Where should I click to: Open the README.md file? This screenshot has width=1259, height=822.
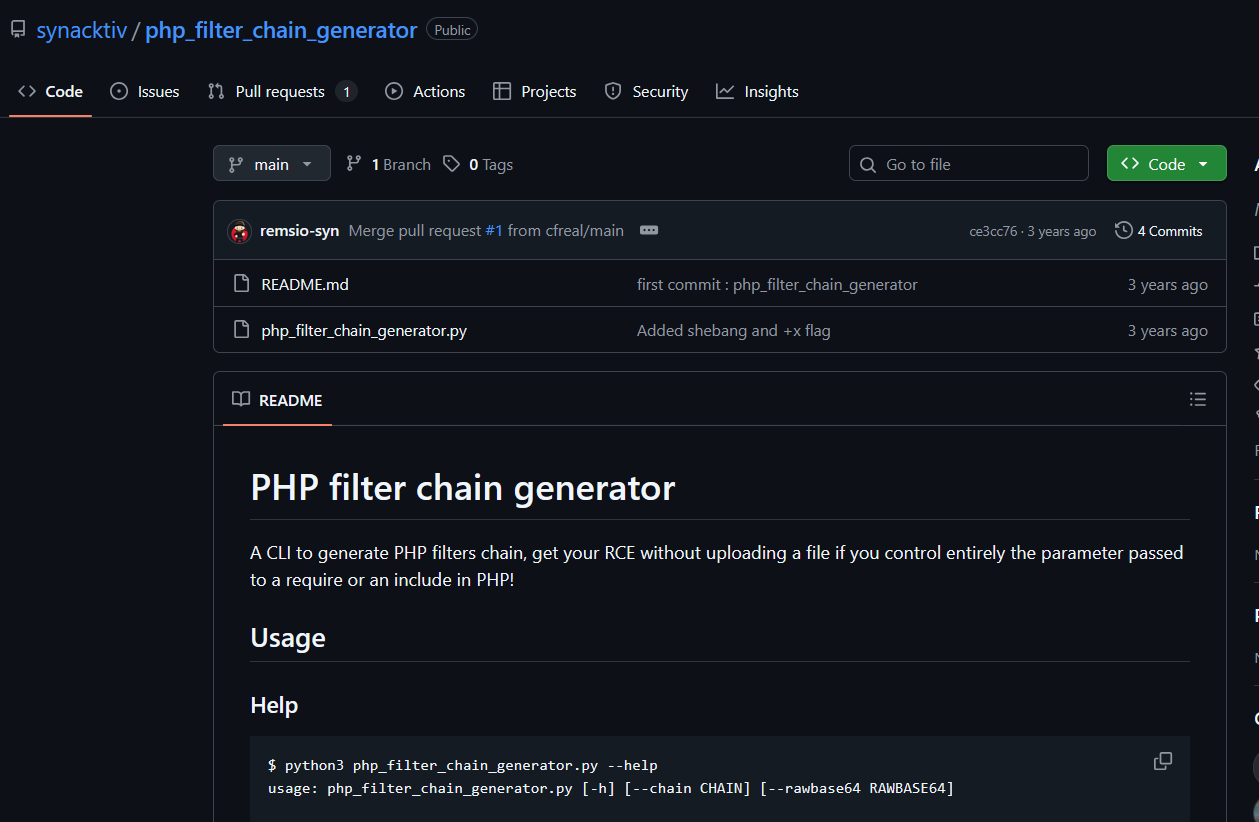[304, 284]
